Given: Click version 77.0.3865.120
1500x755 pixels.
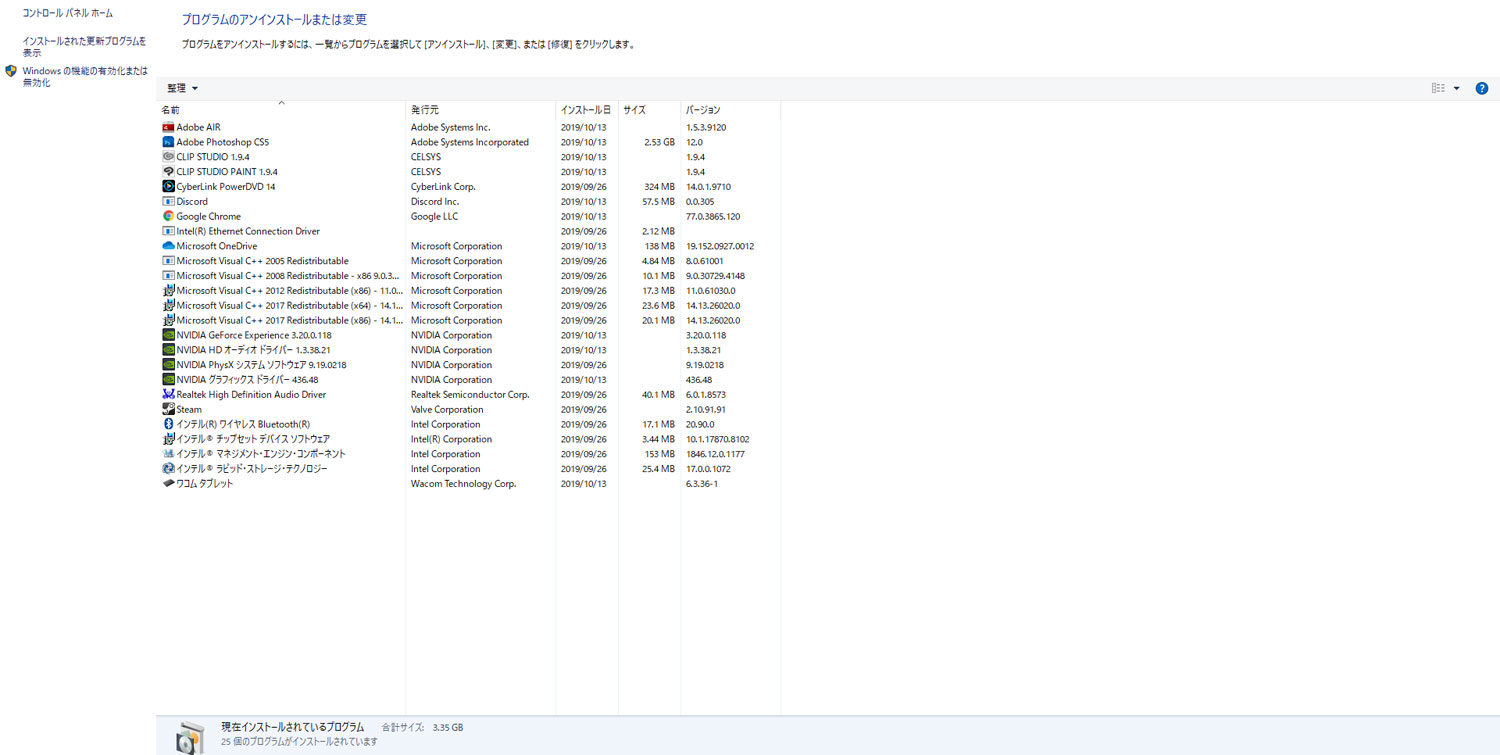Looking at the screenshot, I should point(715,216).
